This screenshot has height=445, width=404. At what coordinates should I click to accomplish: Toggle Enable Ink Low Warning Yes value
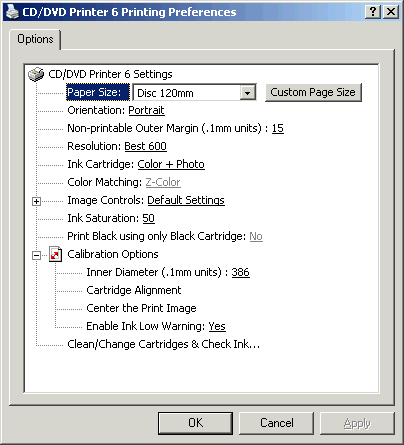click(217, 326)
